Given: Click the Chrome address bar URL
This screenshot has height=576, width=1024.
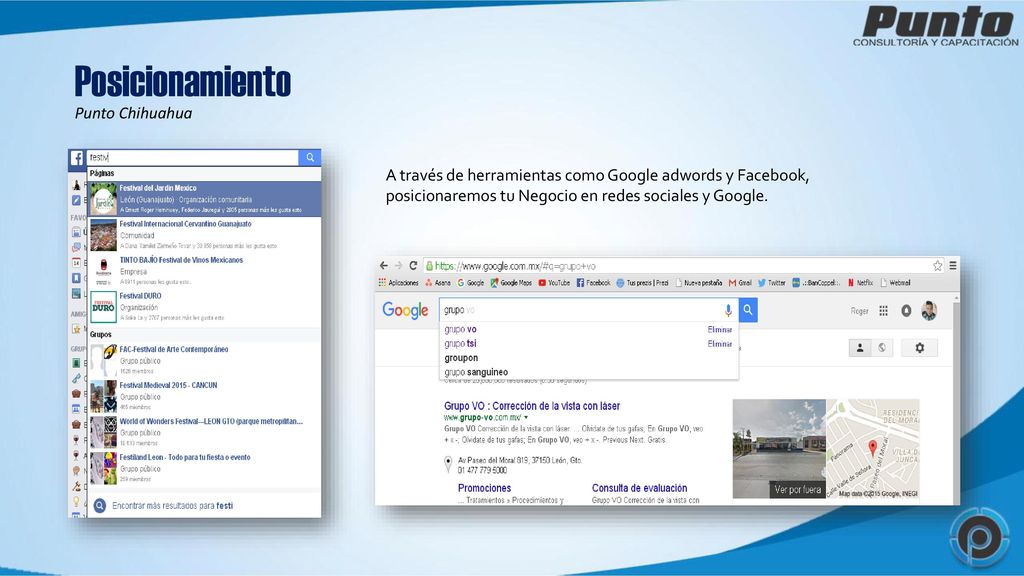Looking at the screenshot, I should 515,266.
